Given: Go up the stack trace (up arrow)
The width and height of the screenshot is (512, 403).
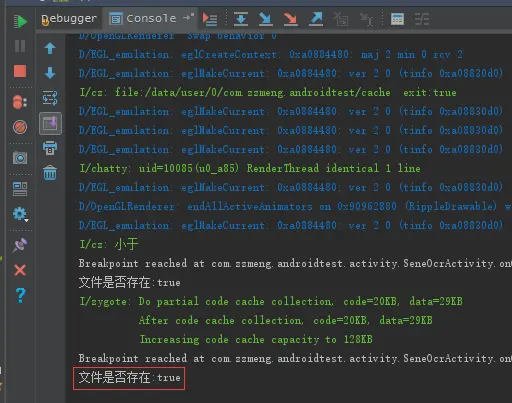Looking at the screenshot, I should 50,48.
